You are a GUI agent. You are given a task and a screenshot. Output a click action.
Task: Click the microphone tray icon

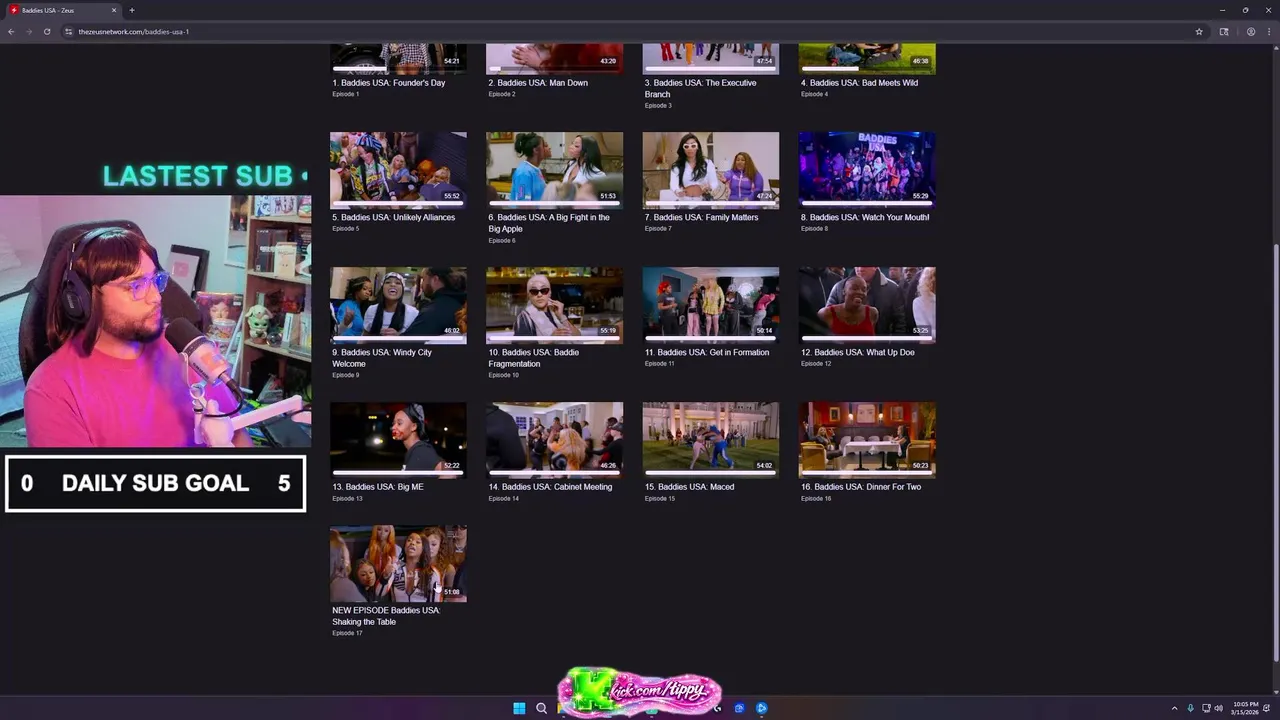[x=1190, y=708]
